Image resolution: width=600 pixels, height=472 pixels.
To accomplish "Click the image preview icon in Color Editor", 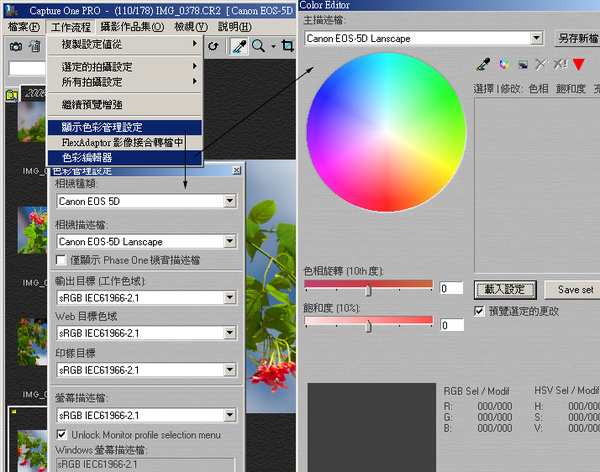I will point(523,65).
